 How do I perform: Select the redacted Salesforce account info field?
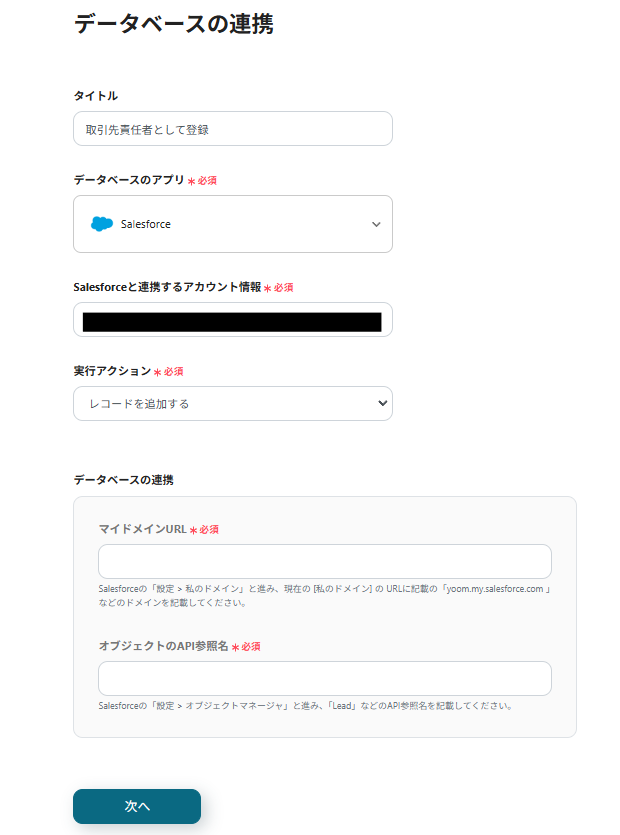232,319
